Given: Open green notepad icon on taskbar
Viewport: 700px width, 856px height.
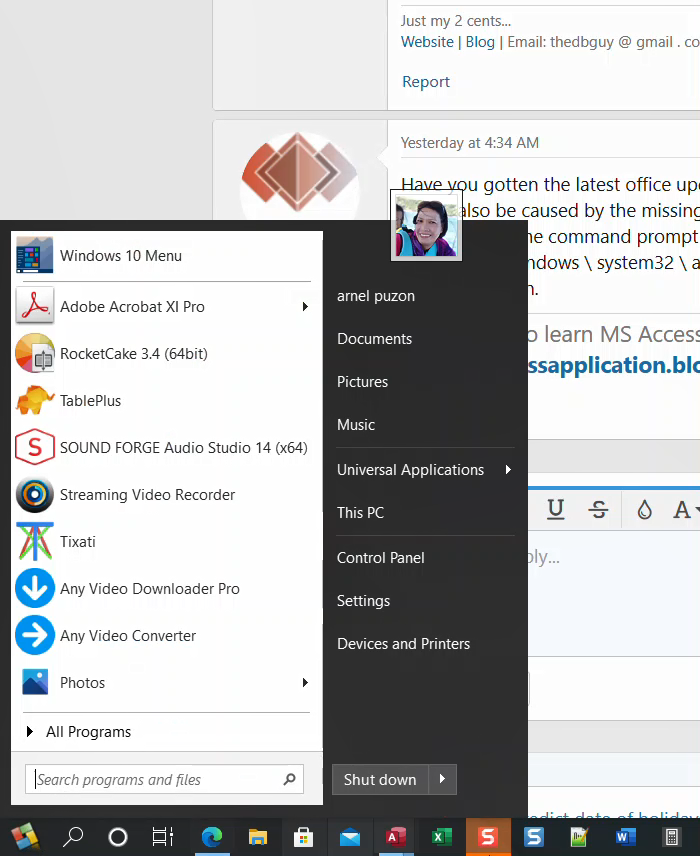Looking at the screenshot, I should click(579, 836).
